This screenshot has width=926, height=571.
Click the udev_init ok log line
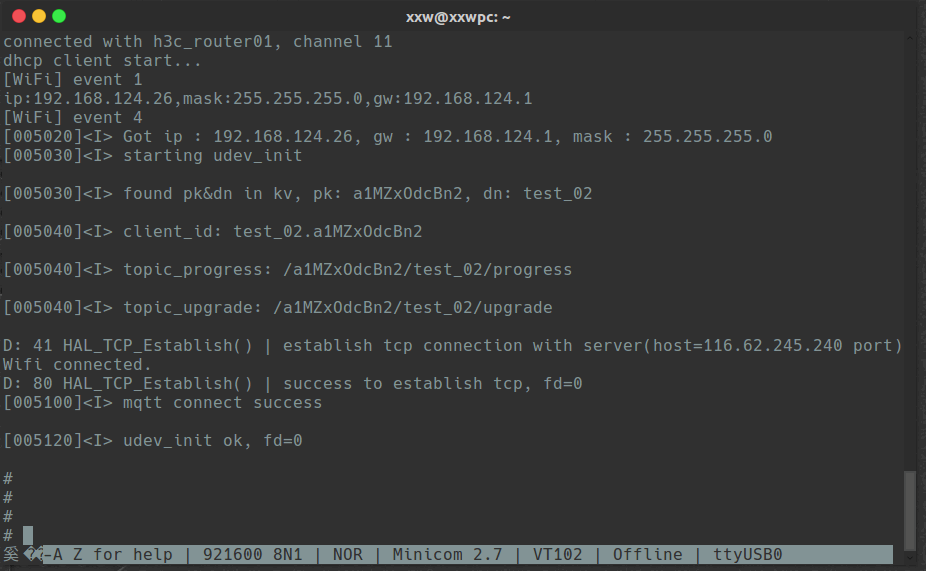click(152, 441)
